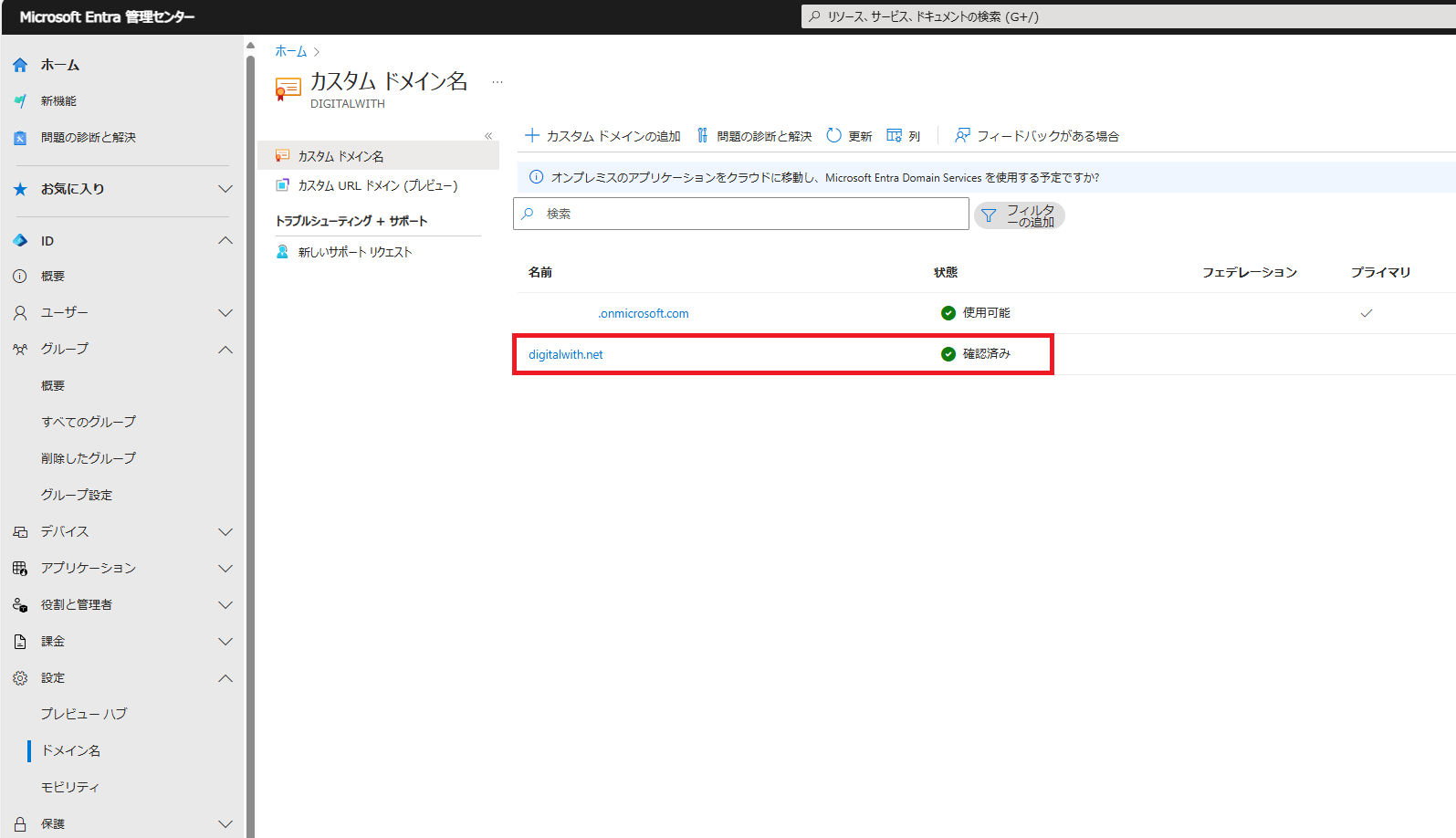The width and height of the screenshot is (1456, 838).
Task: Open プレビュー ハブ in sidebar
Action: (x=84, y=714)
